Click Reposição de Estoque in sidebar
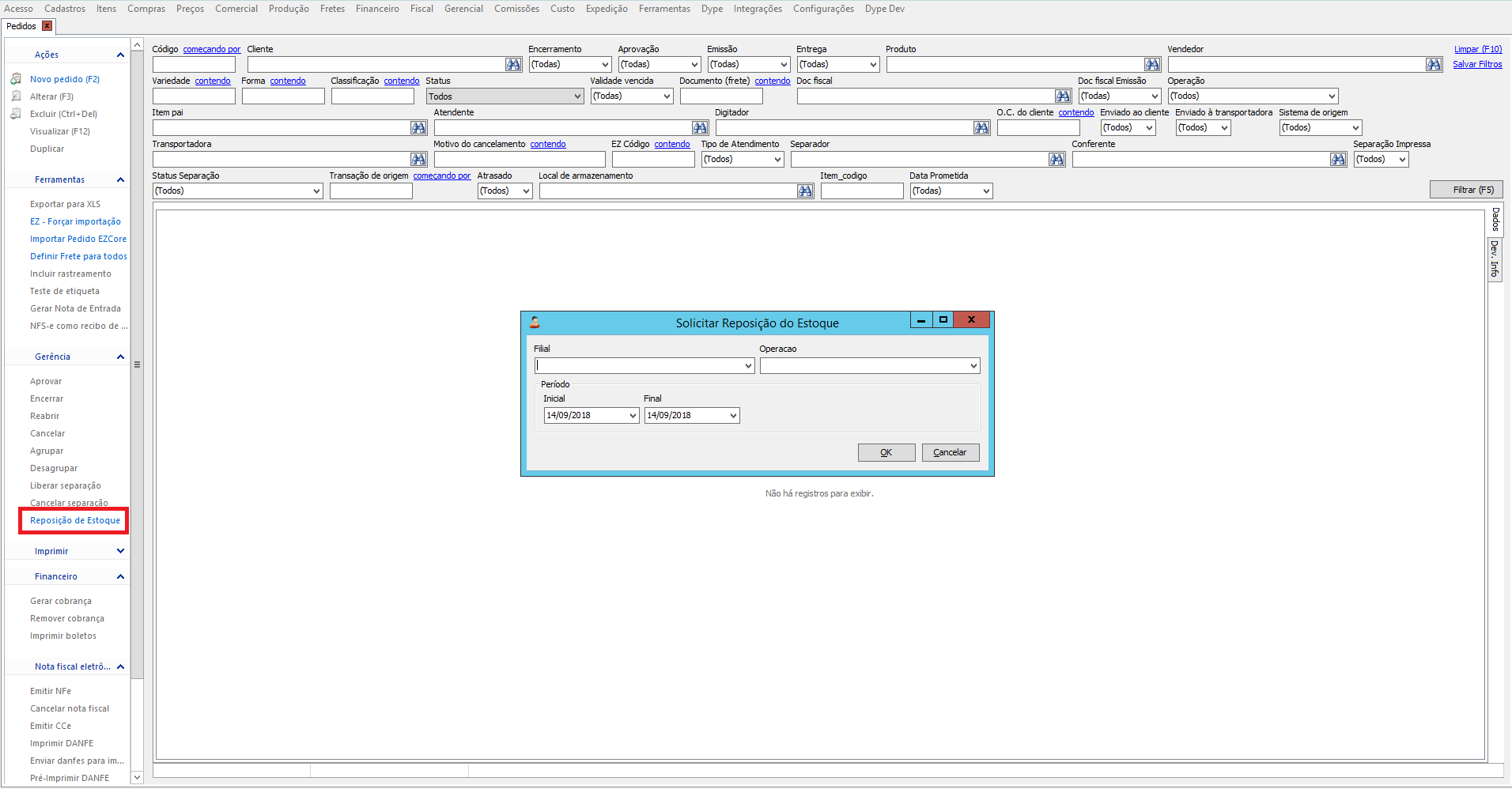 click(75, 520)
